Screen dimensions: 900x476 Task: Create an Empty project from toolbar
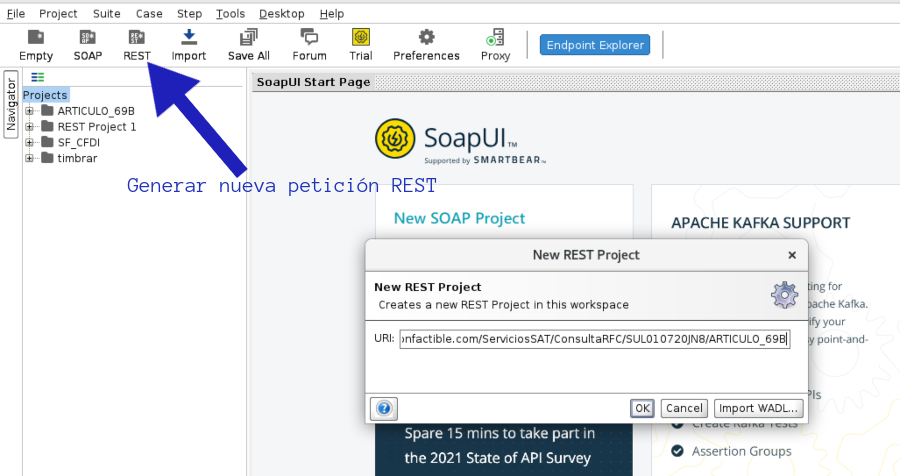[36, 45]
